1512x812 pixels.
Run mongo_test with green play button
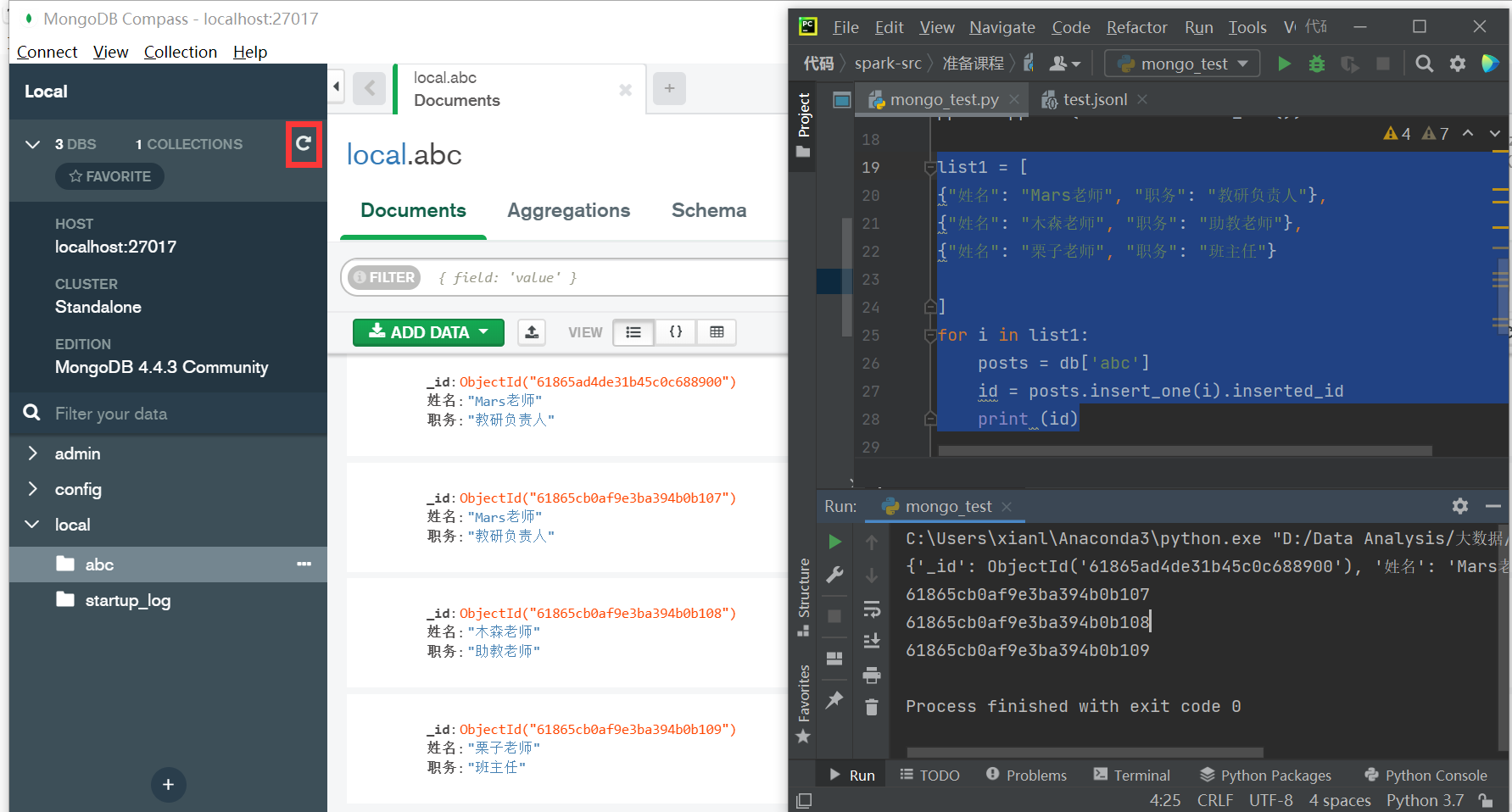1284,64
